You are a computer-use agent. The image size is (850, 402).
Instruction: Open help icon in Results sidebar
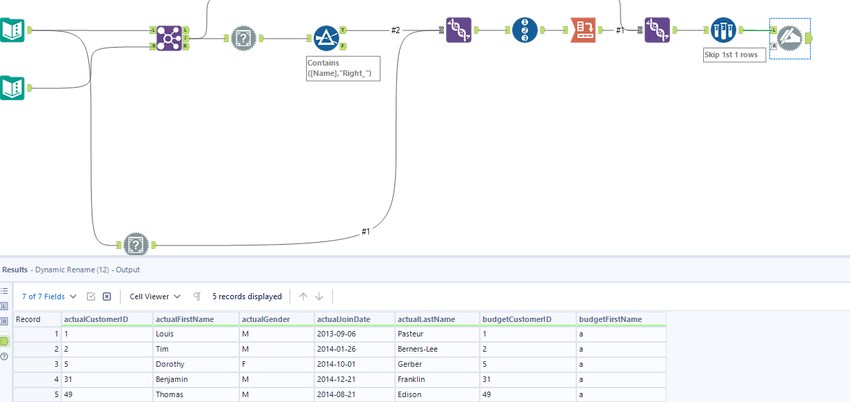4,356
